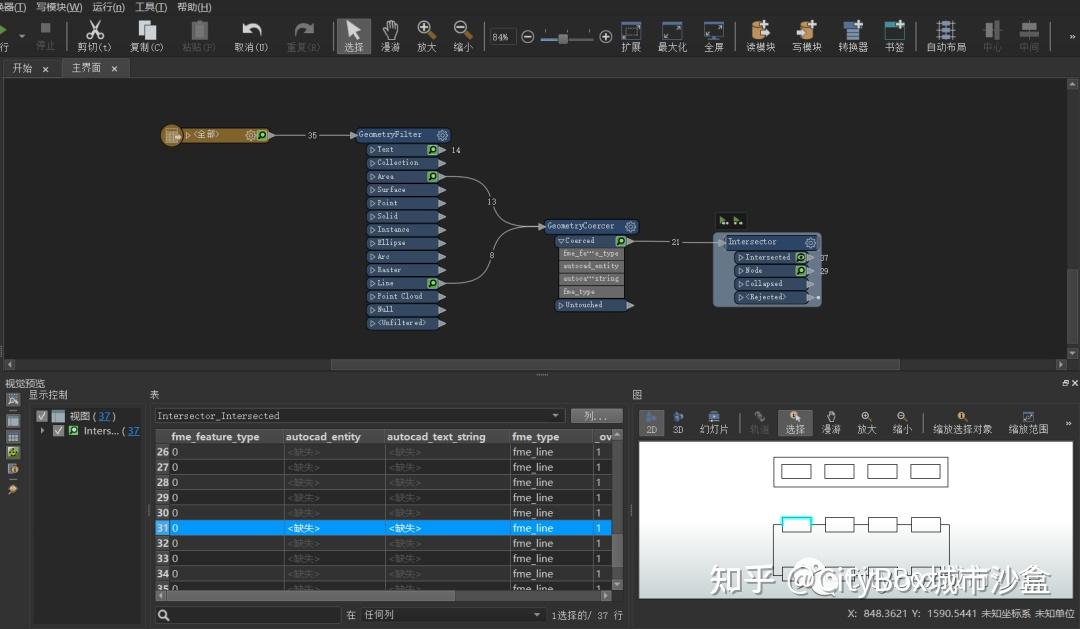Click the 最大化 toolbar icon
The height and width of the screenshot is (629, 1080).
point(672,36)
